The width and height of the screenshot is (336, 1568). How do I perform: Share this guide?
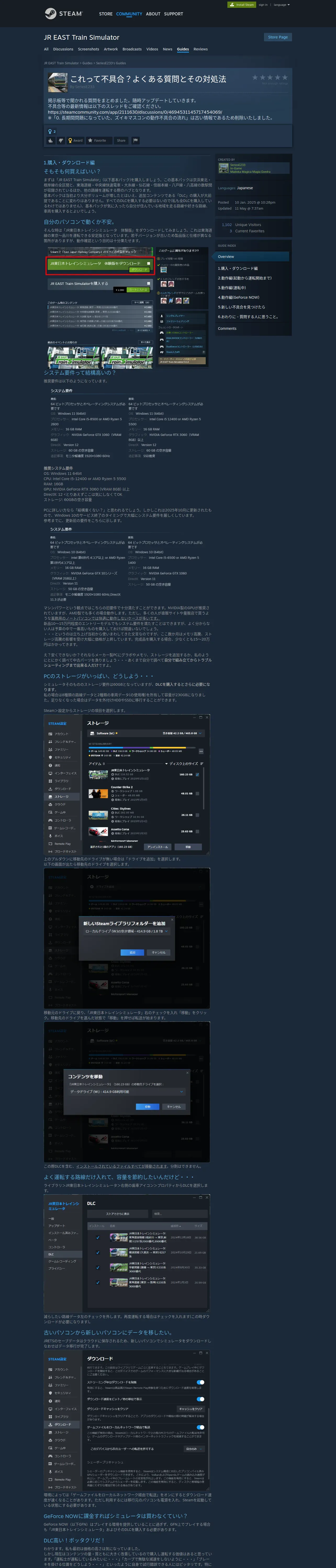click(121, 141)
